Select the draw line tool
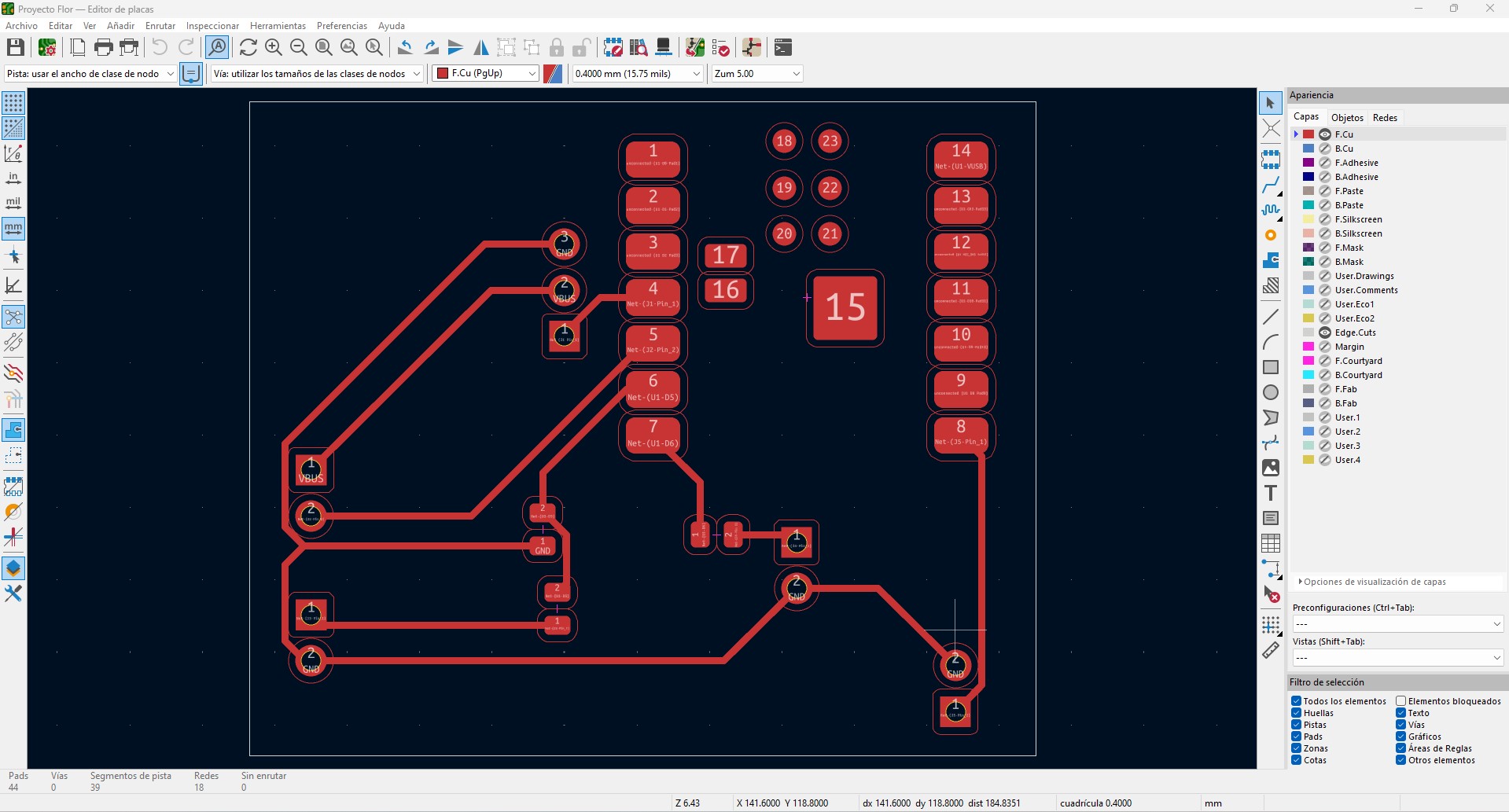 pyautogui.click(x=1271, y=317)
